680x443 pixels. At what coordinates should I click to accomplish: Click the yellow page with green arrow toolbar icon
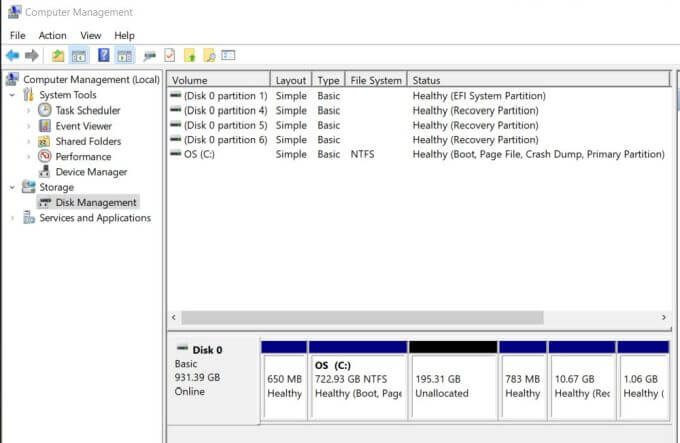pos(190,55)
